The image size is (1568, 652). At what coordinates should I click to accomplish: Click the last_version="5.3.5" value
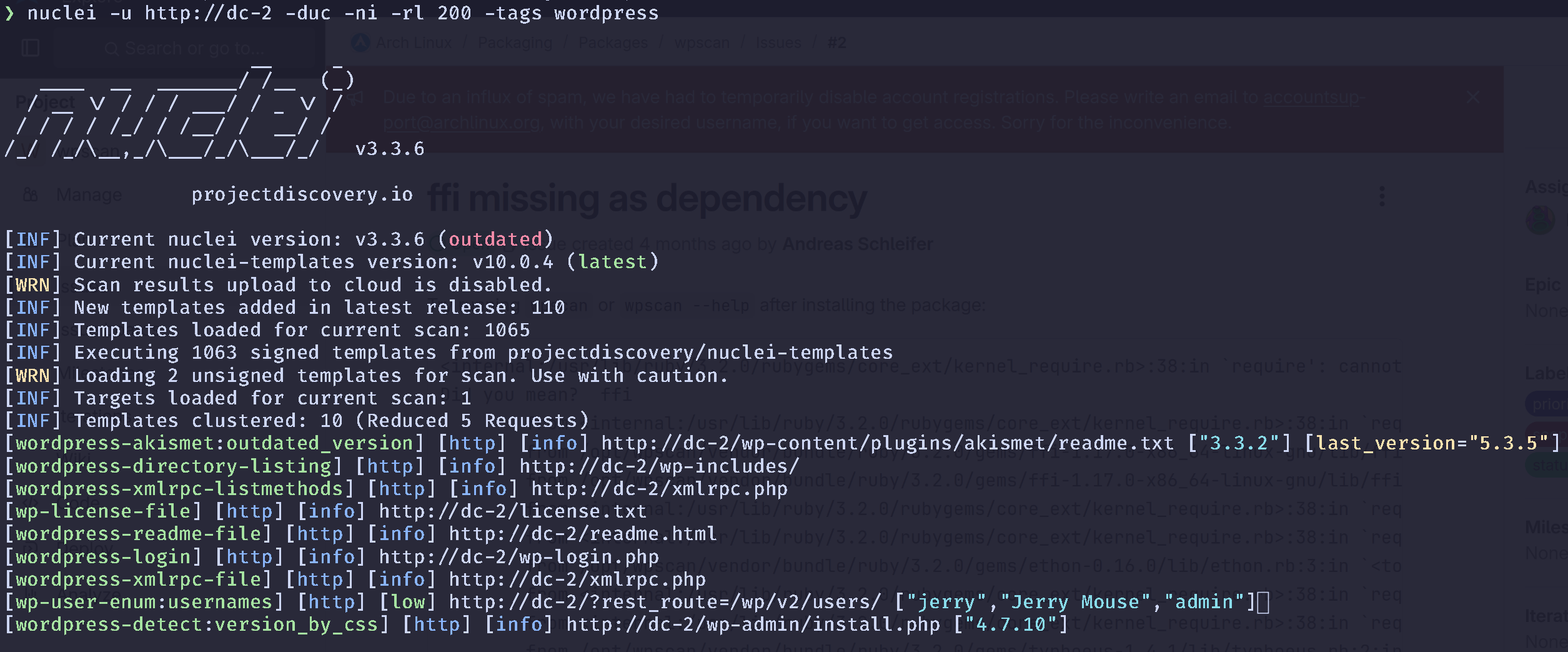[x=1432, y=443]
